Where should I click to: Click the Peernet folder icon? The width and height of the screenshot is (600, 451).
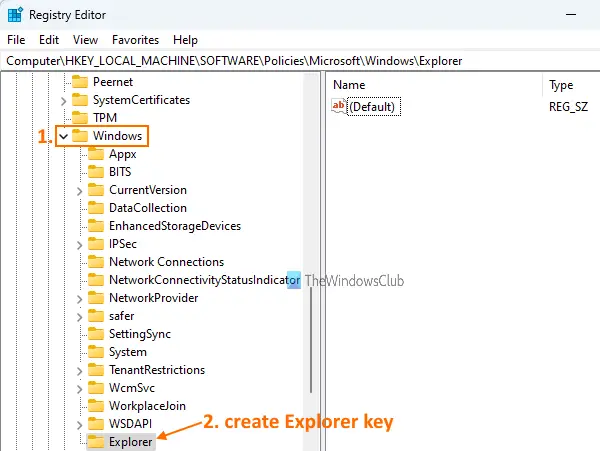80,81
